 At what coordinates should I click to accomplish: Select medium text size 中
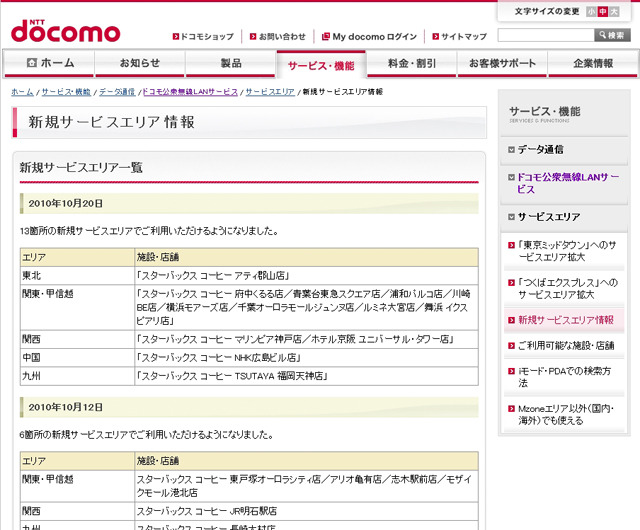point(602,11)
